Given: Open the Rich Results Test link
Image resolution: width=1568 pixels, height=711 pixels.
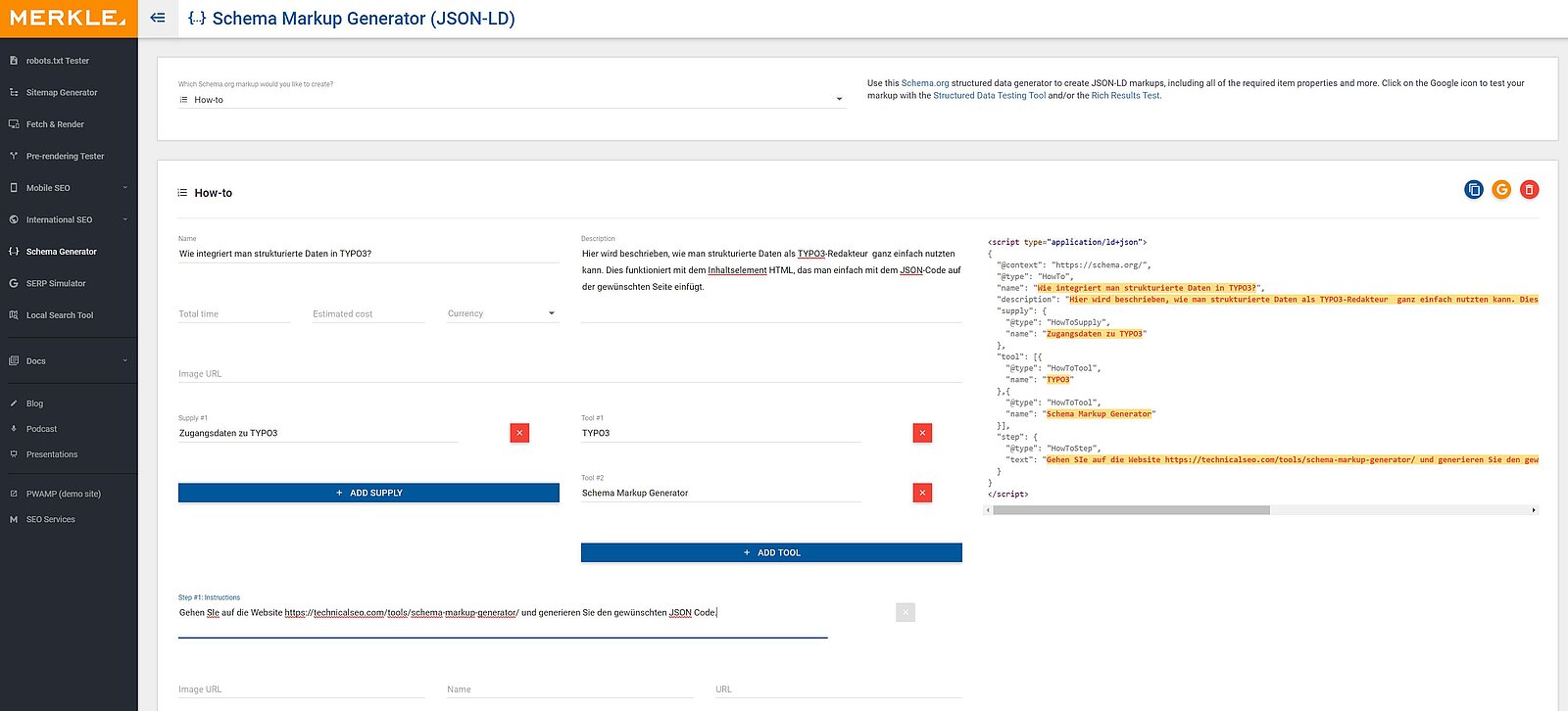Looking at the screenshot, I should click(x=1125, y=96).
